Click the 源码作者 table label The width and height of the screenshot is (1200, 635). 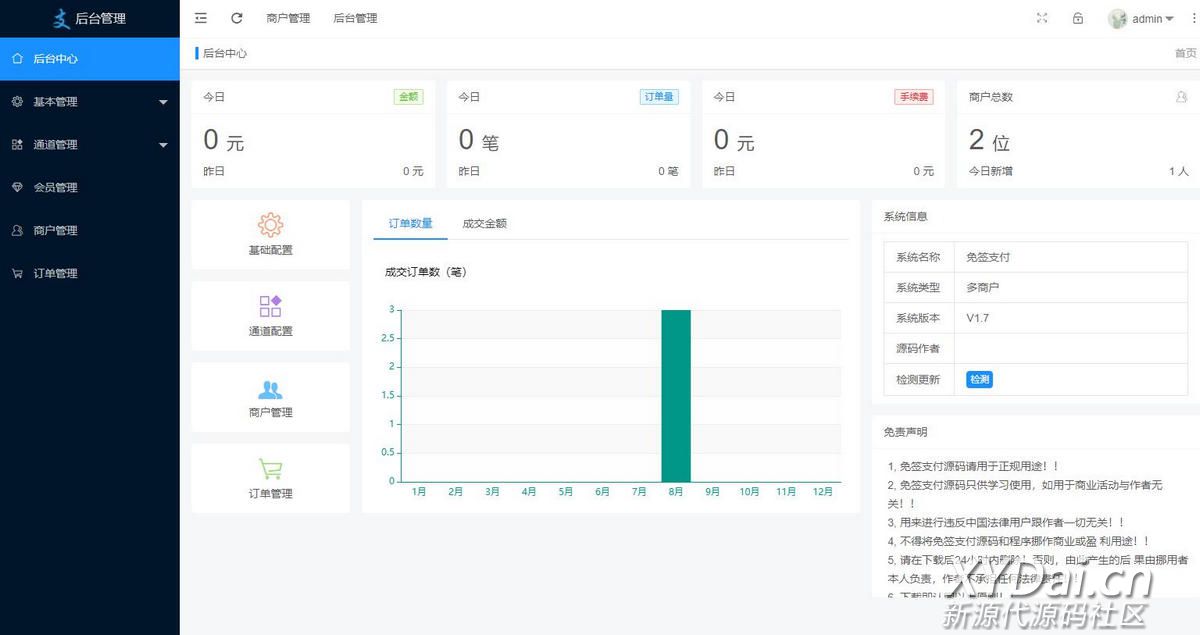click(x=918, y=349)
